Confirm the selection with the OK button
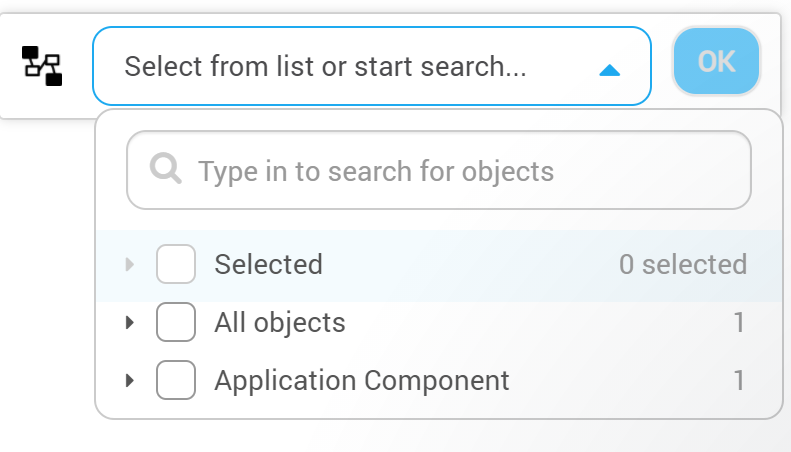 (x=716, y=61)
